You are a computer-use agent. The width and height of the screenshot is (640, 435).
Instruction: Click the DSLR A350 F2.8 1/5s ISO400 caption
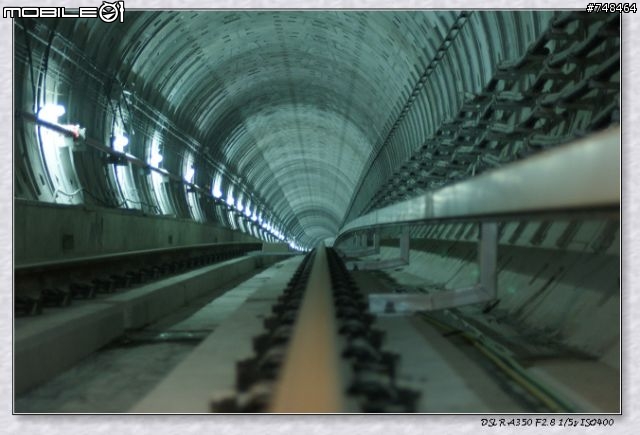click(547, 423)
